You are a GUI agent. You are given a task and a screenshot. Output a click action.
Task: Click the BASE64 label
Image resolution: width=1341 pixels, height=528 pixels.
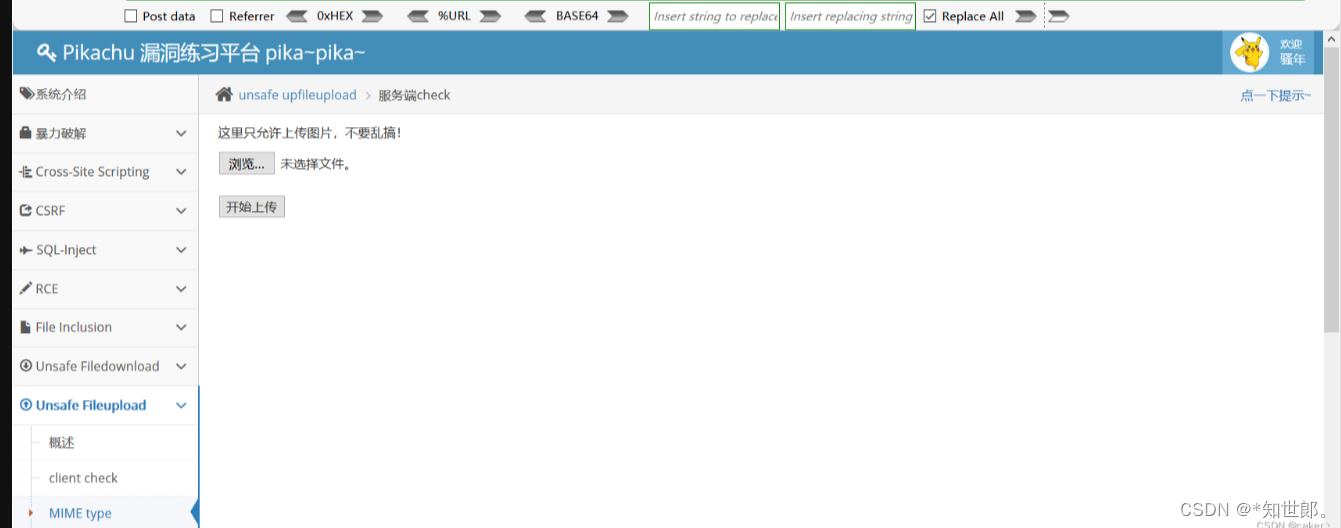pos(577,16)
